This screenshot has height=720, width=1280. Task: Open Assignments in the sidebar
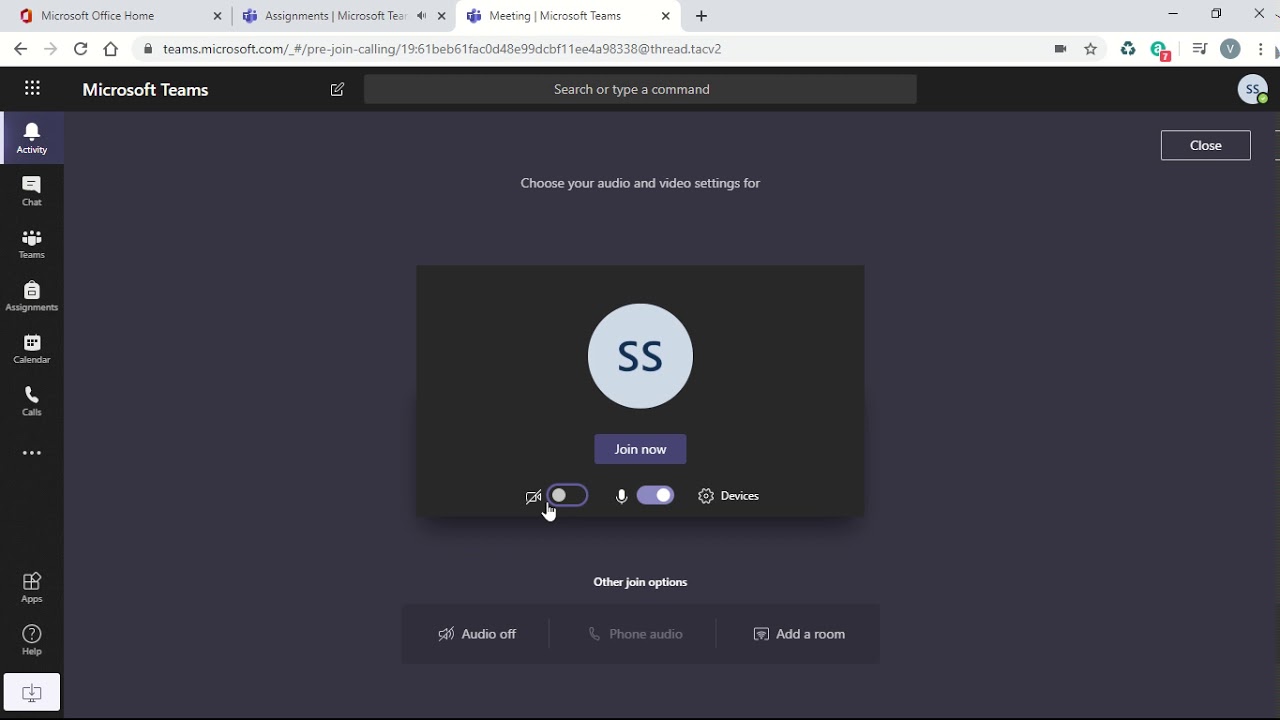pyautogui.click(x=32, y=296)
